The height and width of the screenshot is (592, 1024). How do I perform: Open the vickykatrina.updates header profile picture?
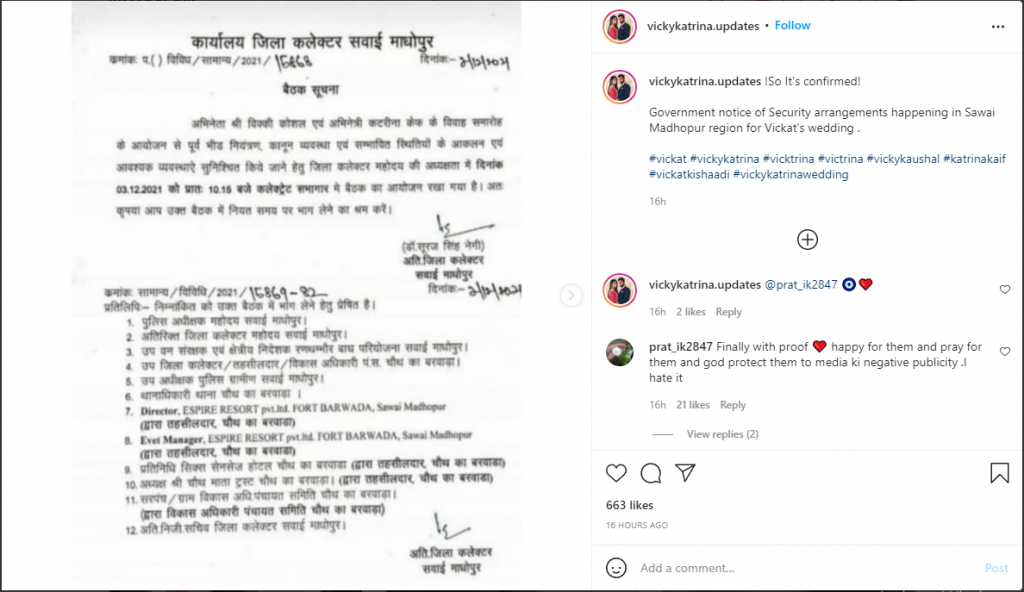tap(619, 27)
